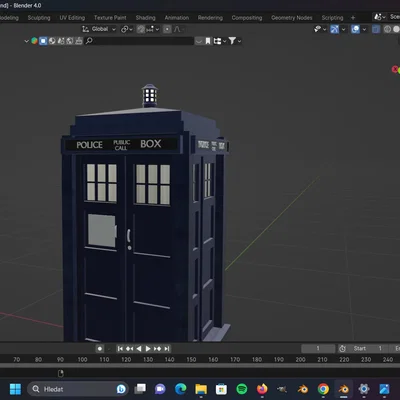
Task: Toggle X-ray mode
Action: click(x=376, y=29)
